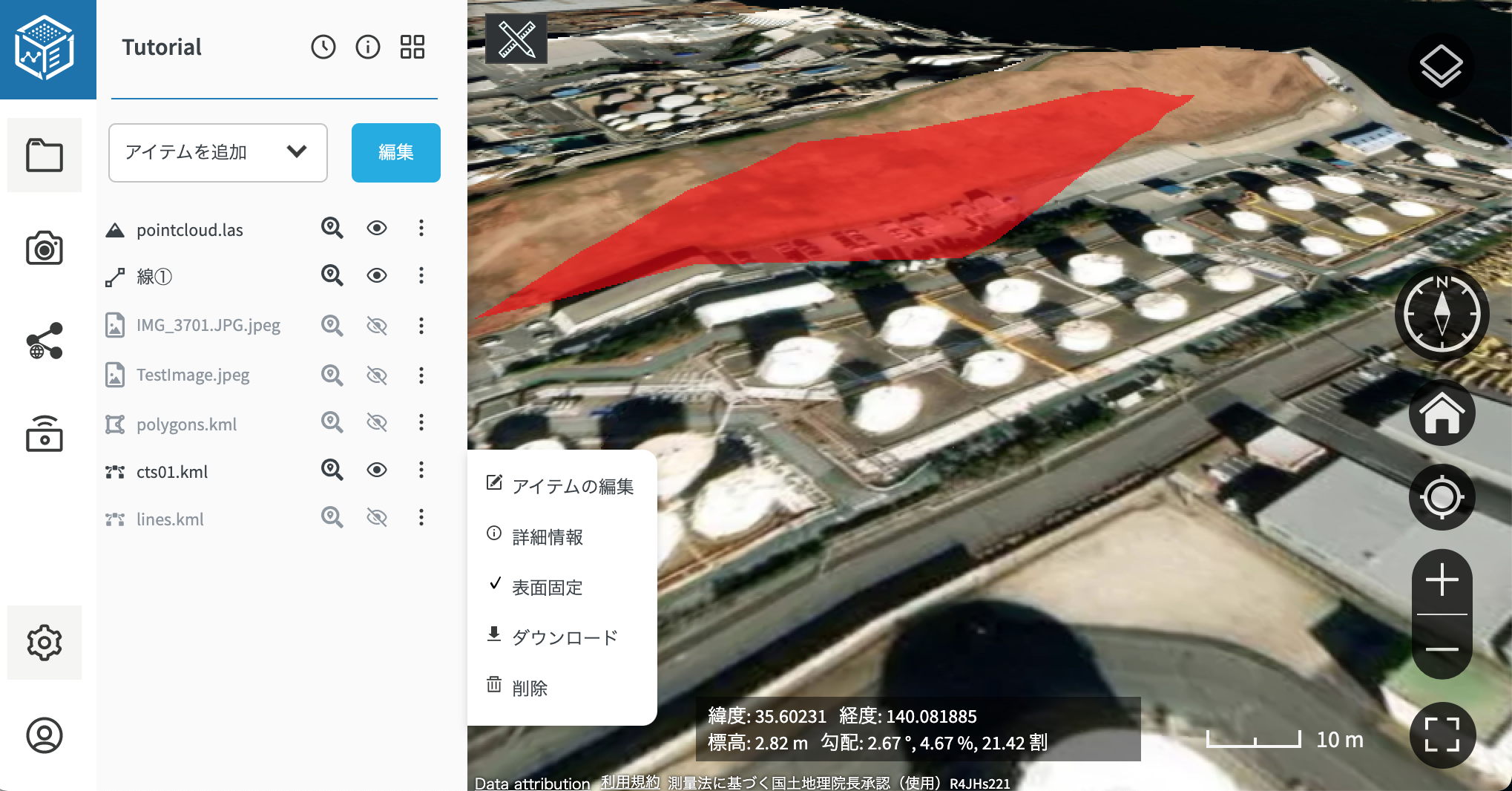Hide the pointcloud.las layer
This screenshot has width=1512, height=791.
pos(376,229)
